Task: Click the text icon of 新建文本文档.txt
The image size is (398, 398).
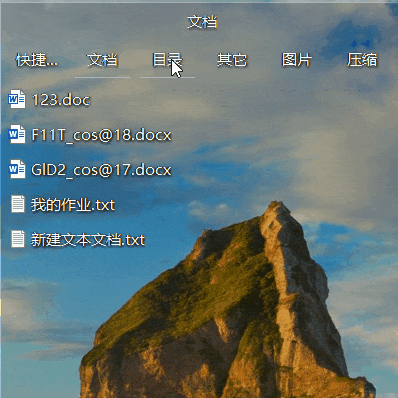Action: [18, 239]
